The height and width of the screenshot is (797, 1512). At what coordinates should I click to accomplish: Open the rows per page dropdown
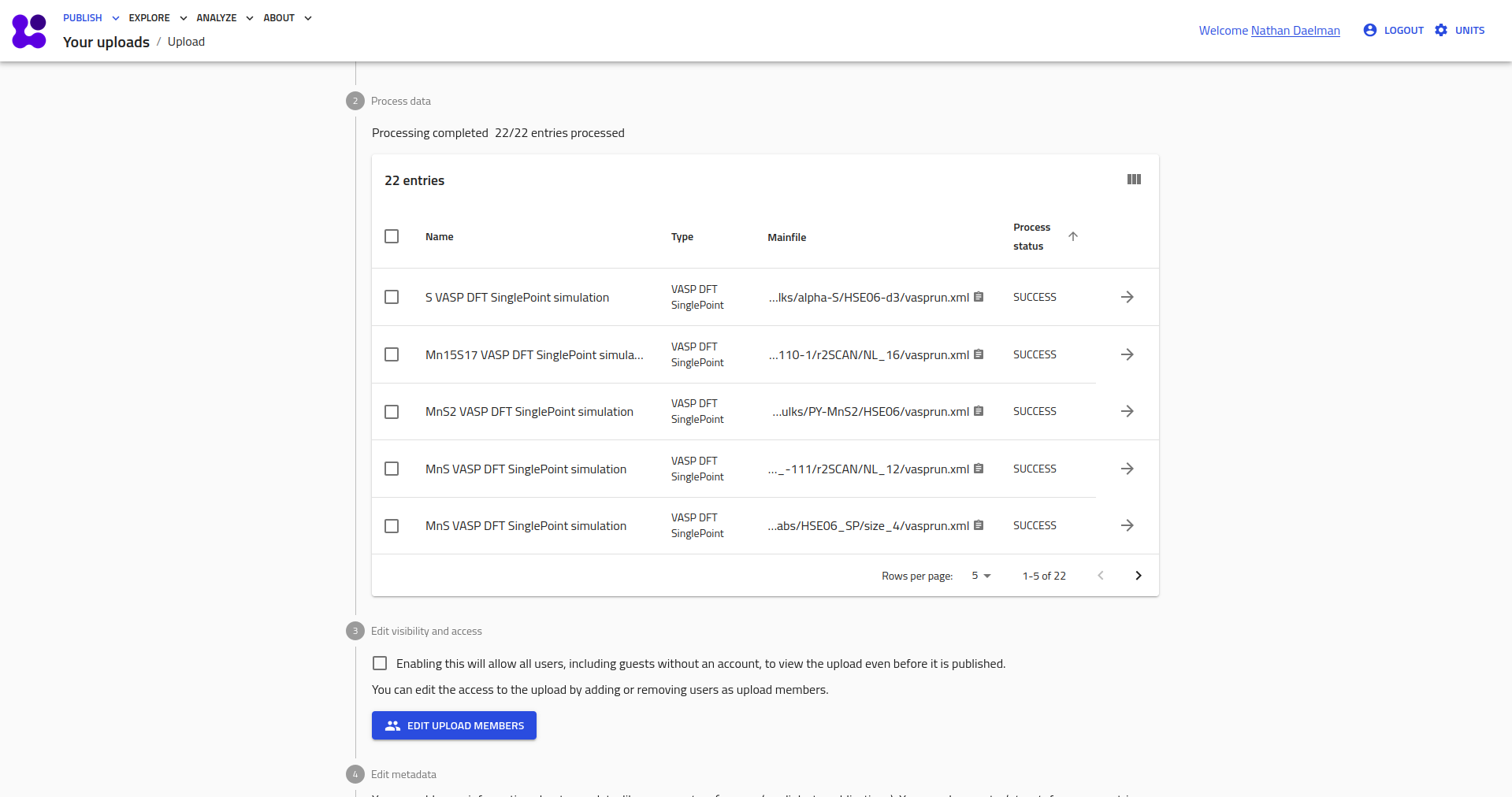click(981, 576)
